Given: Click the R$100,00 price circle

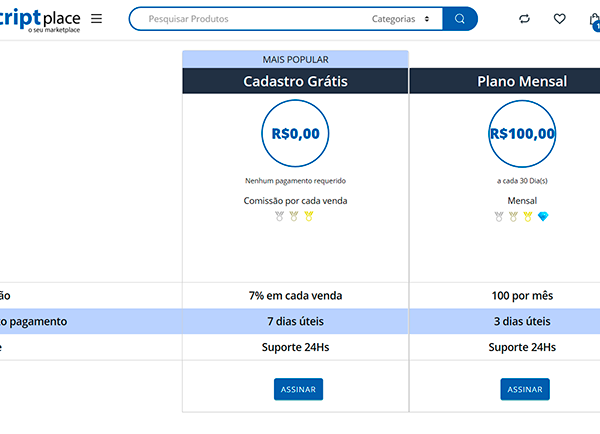Looking at the screenshot, I should click(522, 133).
